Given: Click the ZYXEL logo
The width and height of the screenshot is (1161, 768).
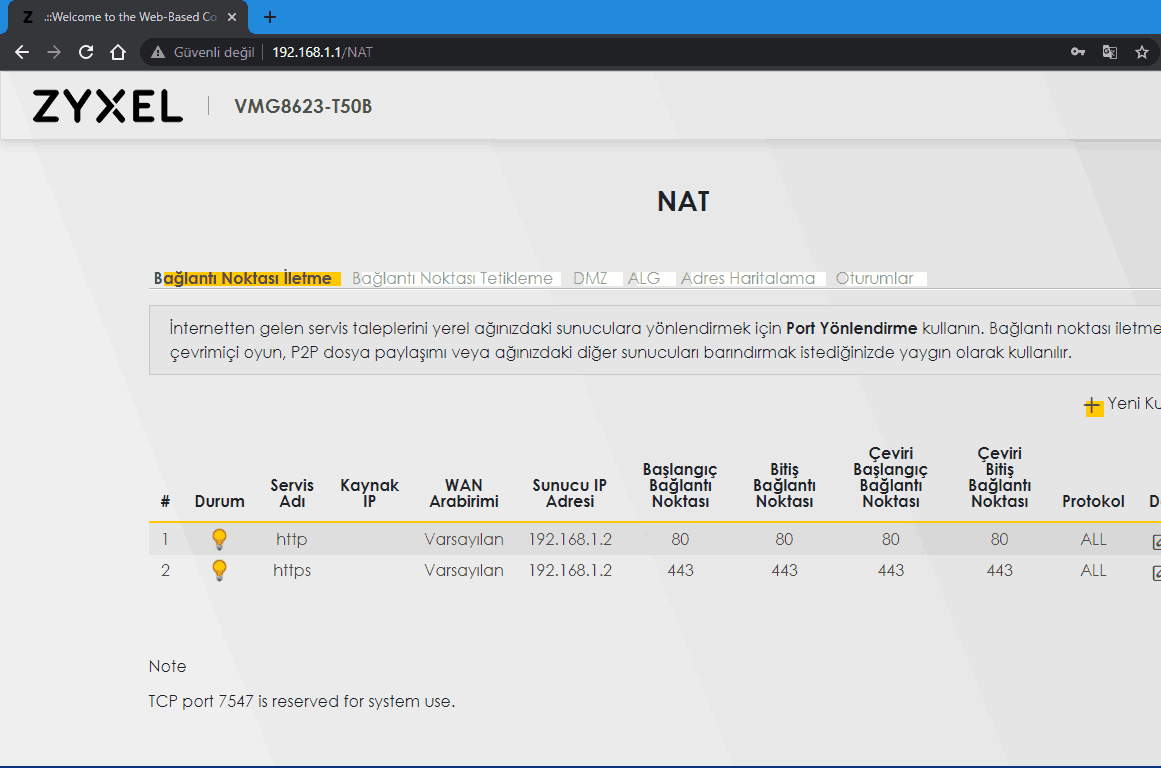Looking at the screenshot, I should [x=108, y=107].
